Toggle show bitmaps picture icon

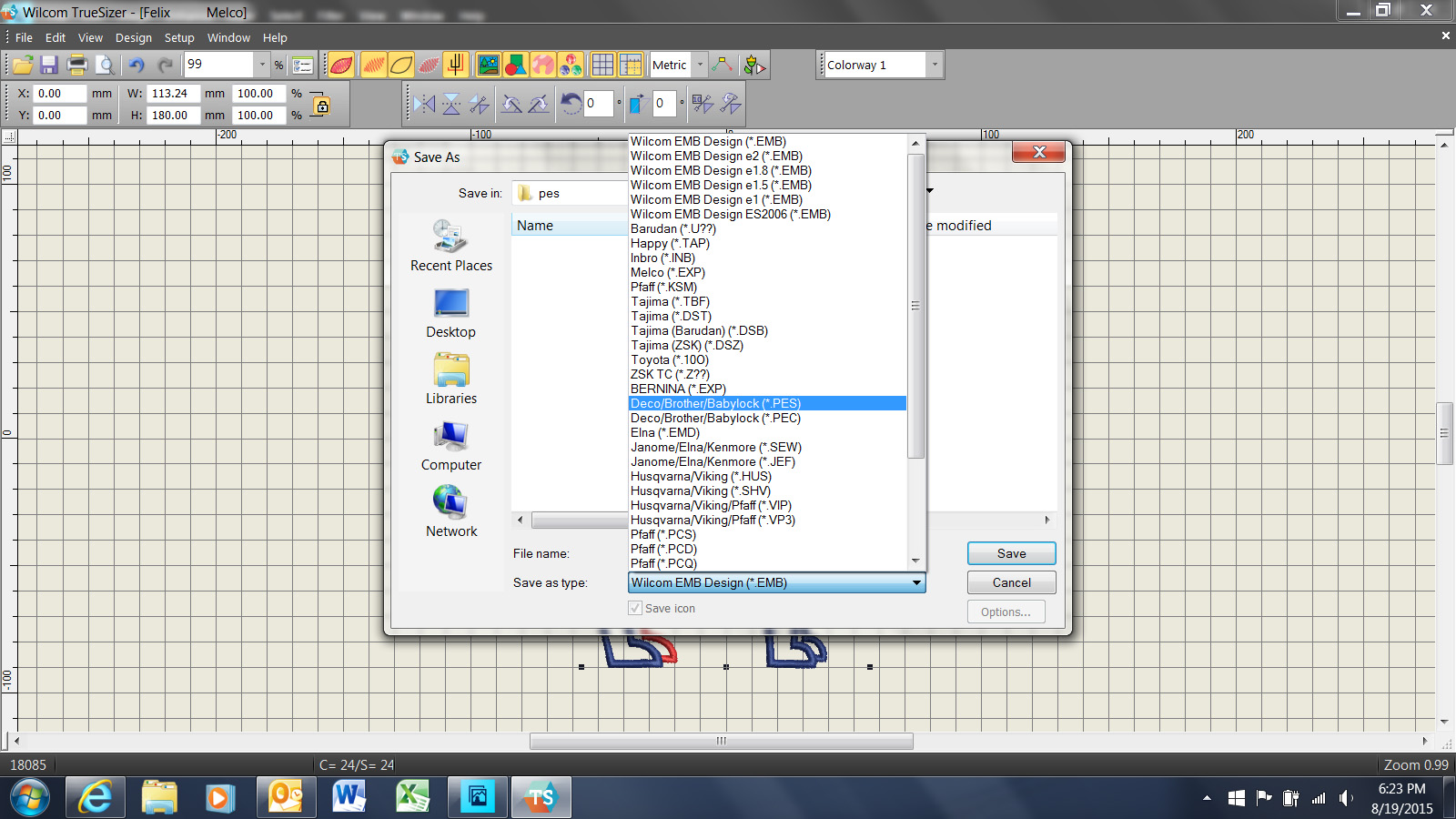(x=489, y=65)
